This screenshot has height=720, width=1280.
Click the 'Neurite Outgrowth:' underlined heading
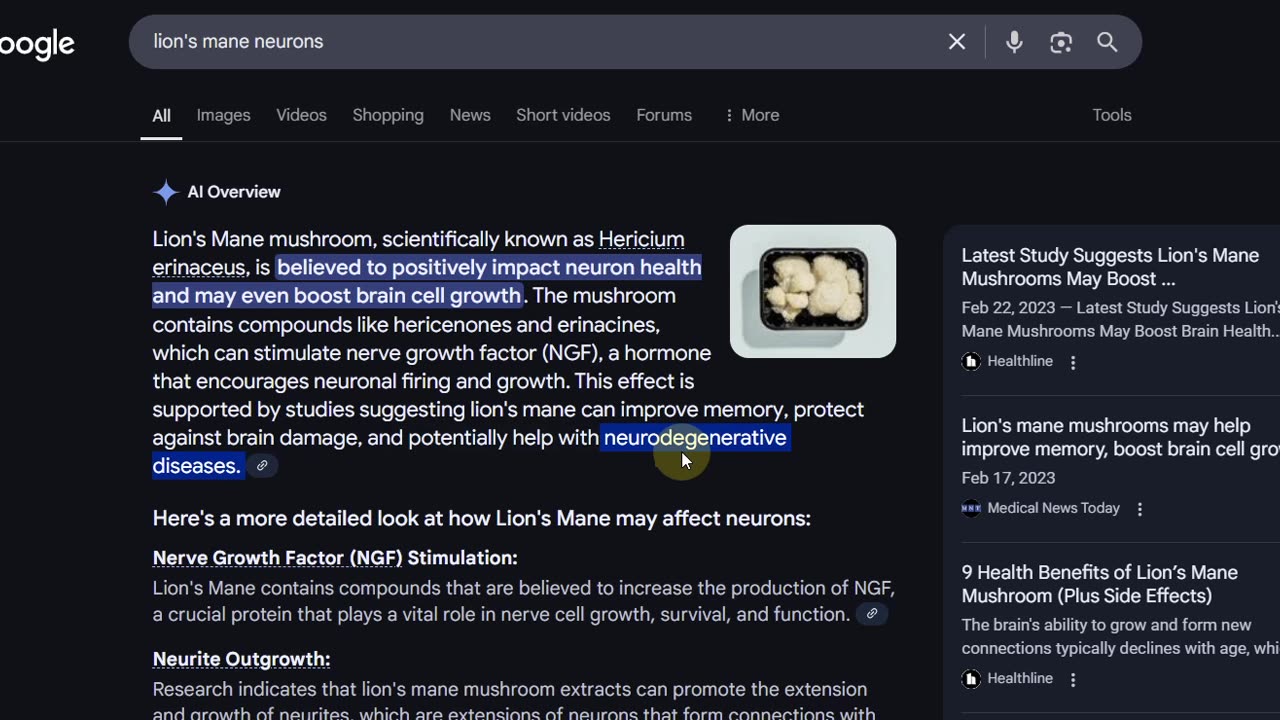[241, 659]
